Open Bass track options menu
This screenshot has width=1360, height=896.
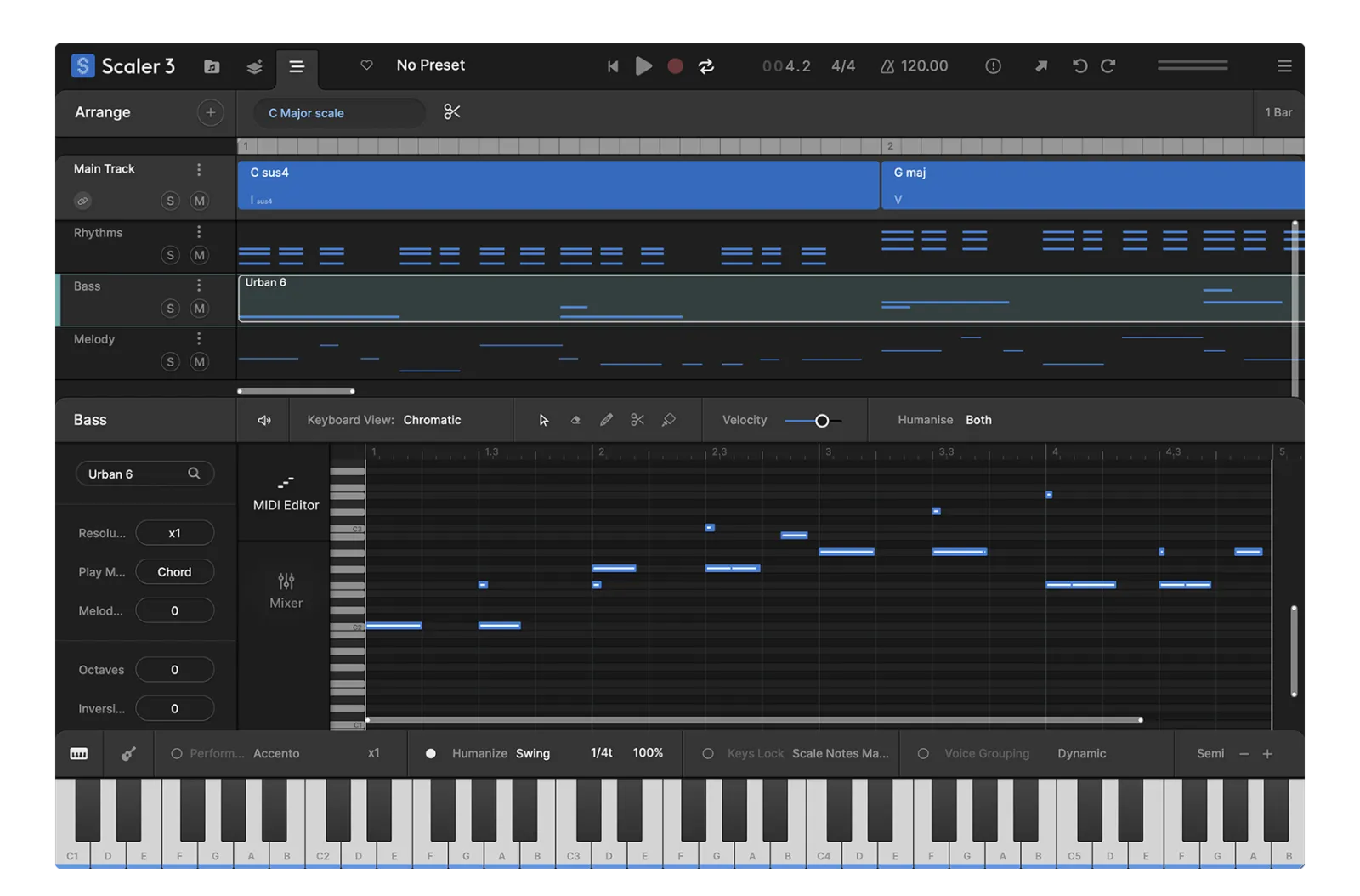[199, 286]
